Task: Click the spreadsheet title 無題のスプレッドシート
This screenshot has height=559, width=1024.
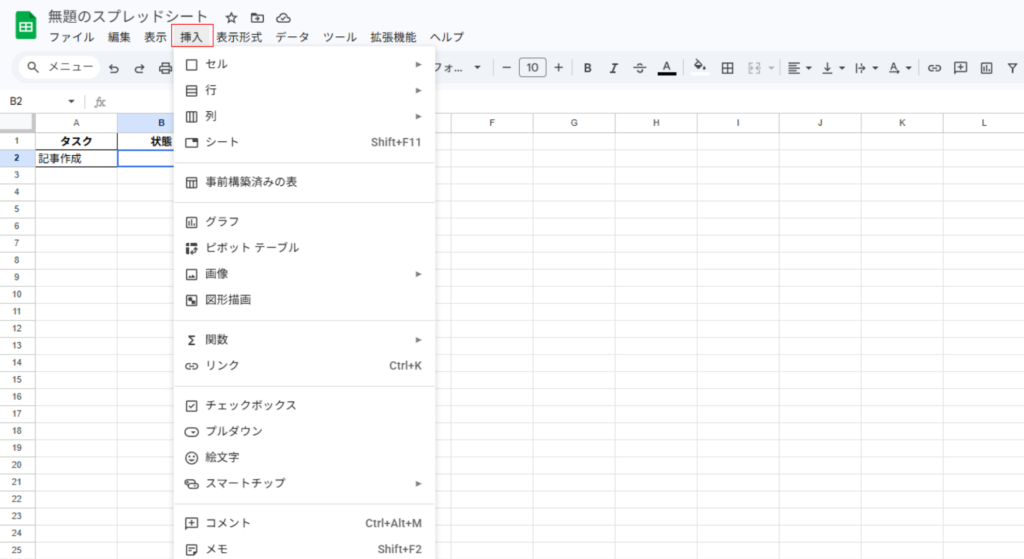Action: 127,17
